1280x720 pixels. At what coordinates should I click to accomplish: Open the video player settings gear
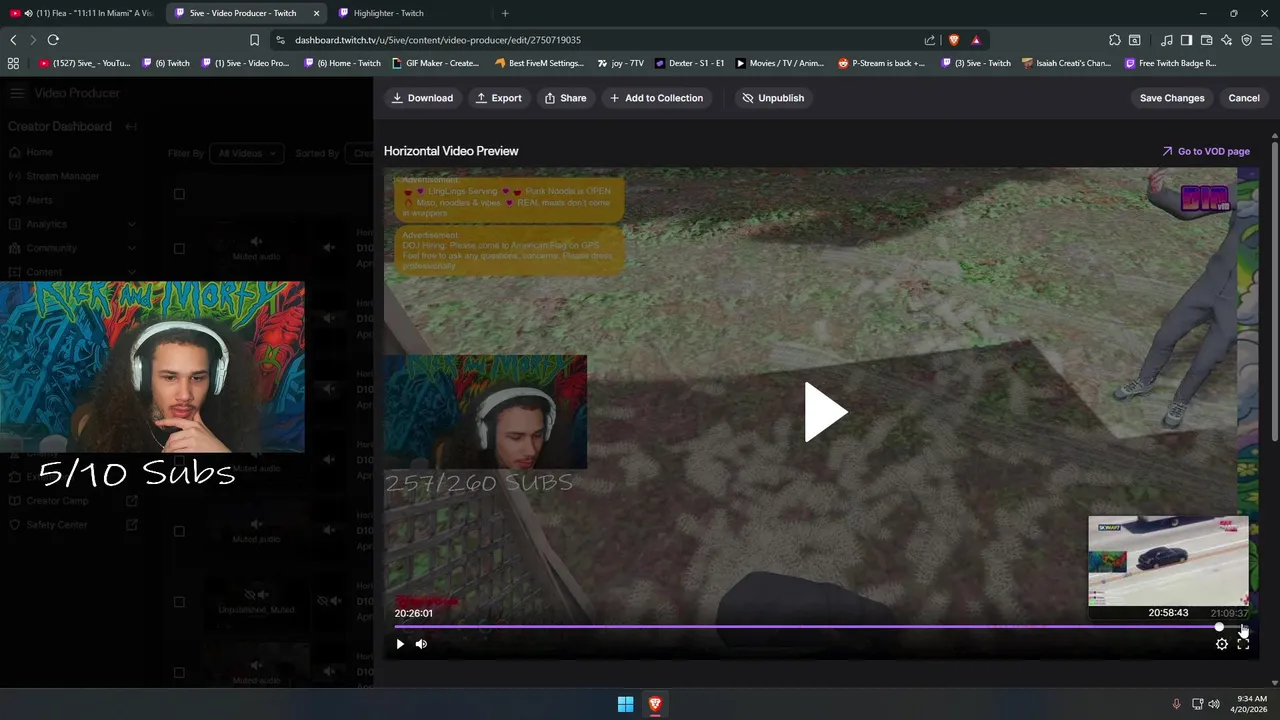pyautogui.click(x=1221, y=644)
